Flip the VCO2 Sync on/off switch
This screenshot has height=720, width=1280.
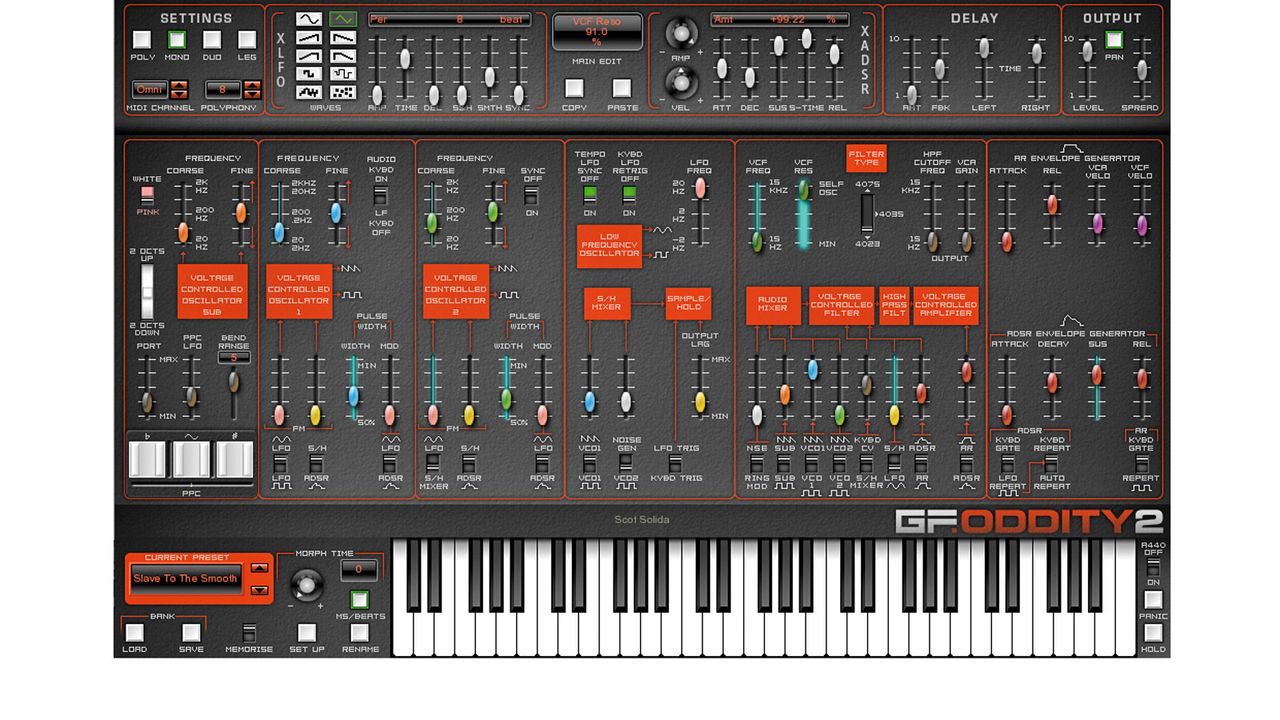533,193
